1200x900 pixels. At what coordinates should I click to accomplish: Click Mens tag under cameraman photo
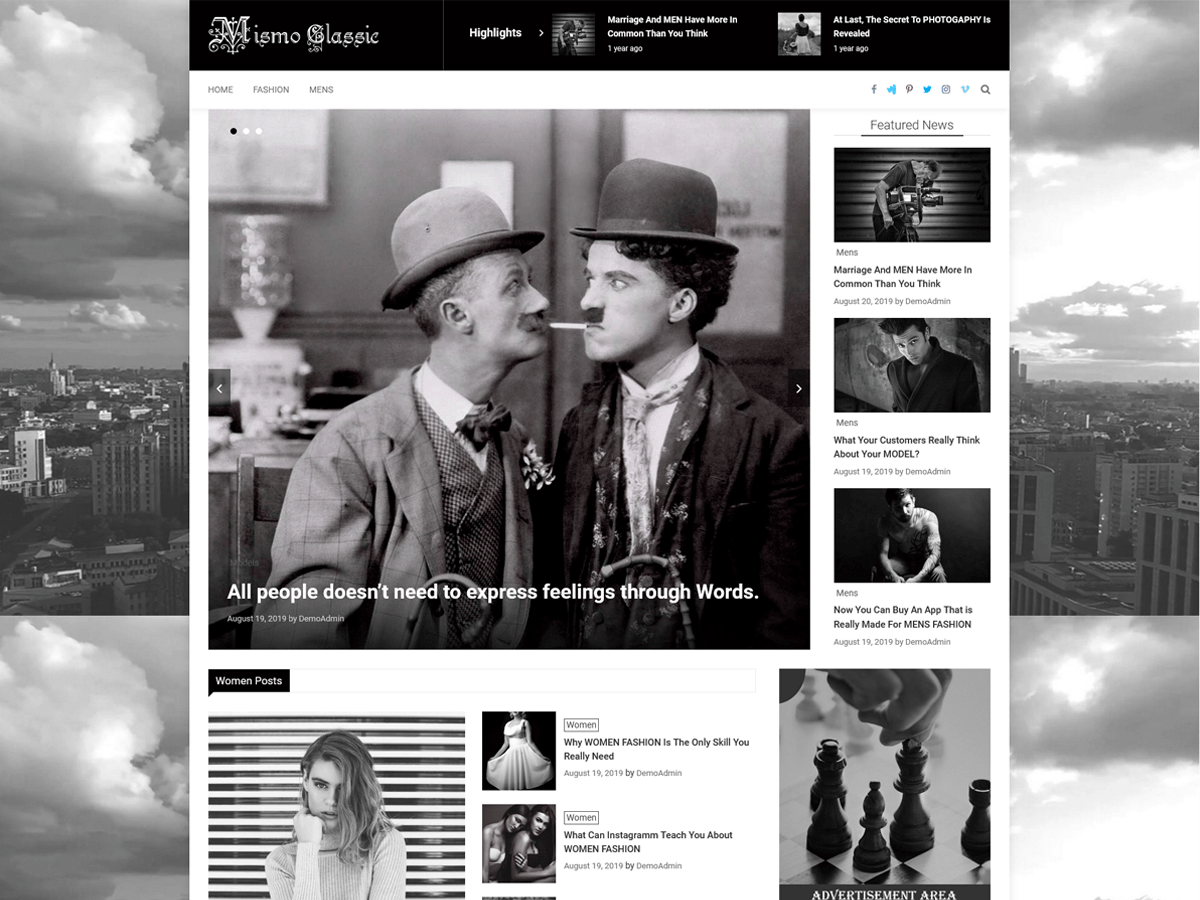(847, 253)
